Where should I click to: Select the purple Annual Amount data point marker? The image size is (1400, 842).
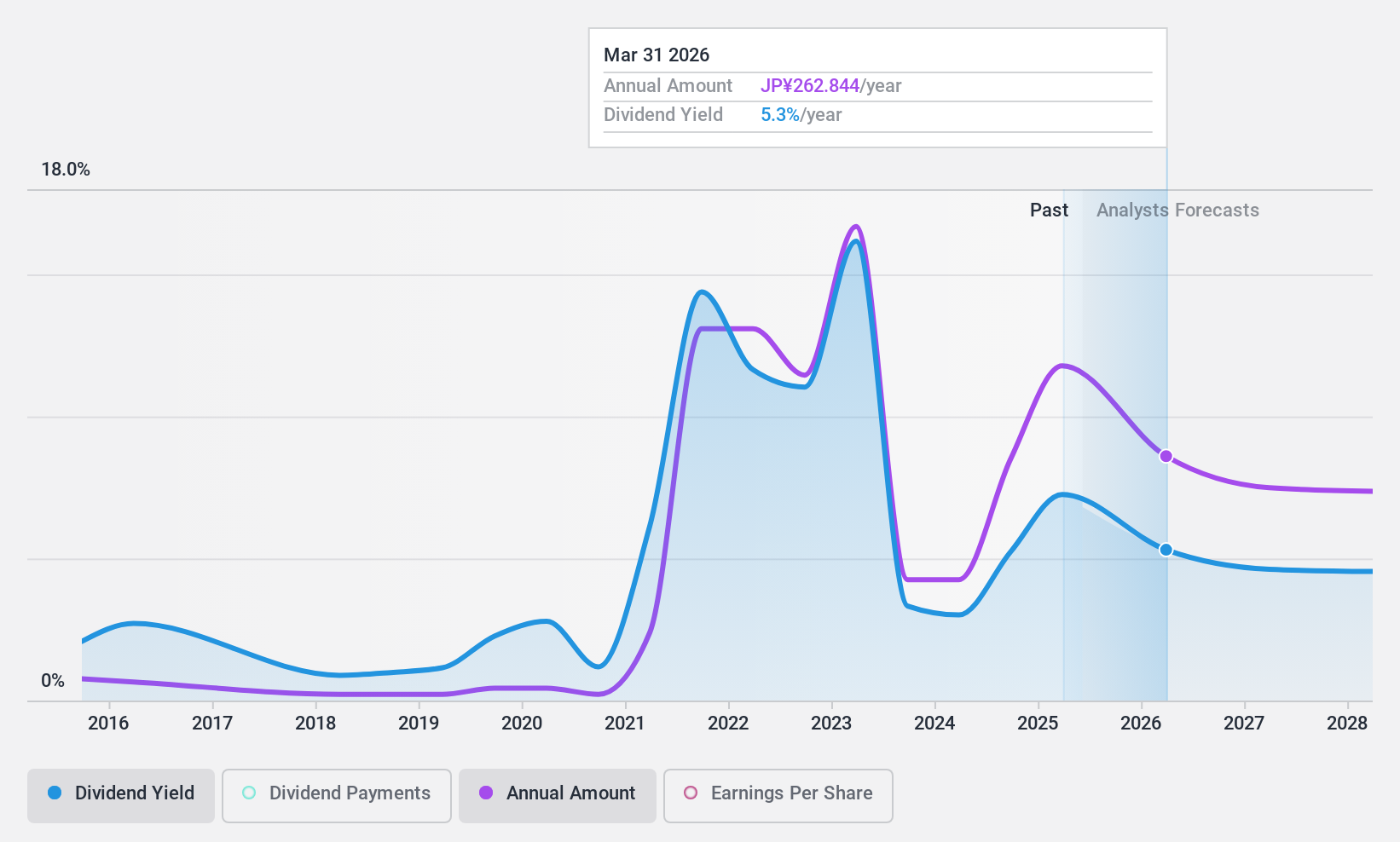1166,456
